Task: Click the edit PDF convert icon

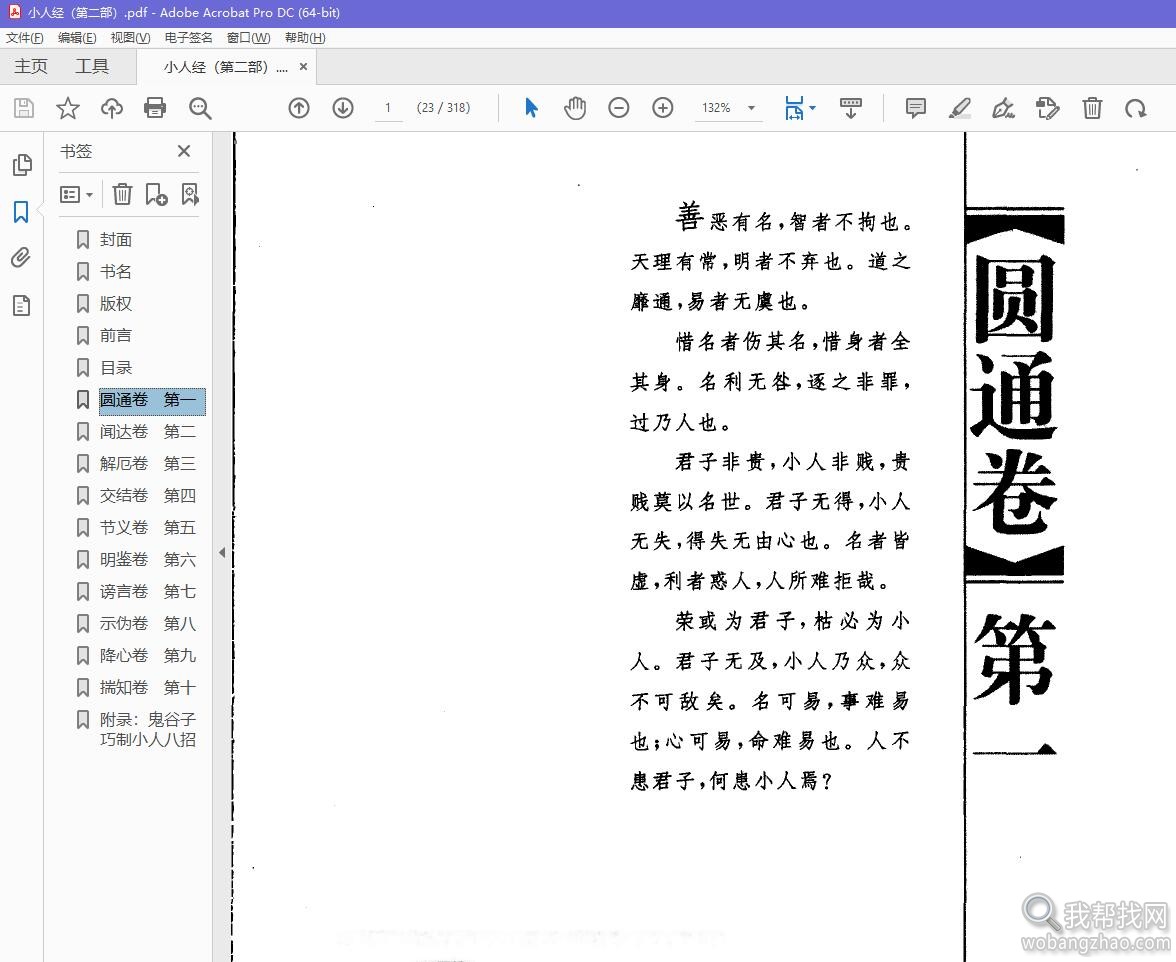Action: [1048, 108]
